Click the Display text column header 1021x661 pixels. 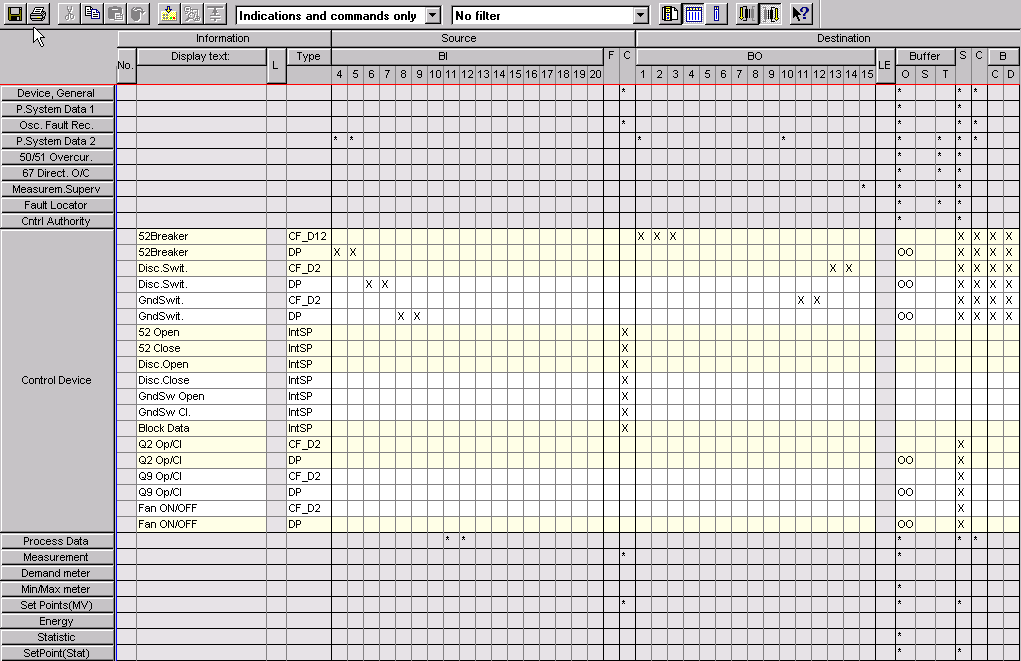pyautogui.click(x=201, y=57)
